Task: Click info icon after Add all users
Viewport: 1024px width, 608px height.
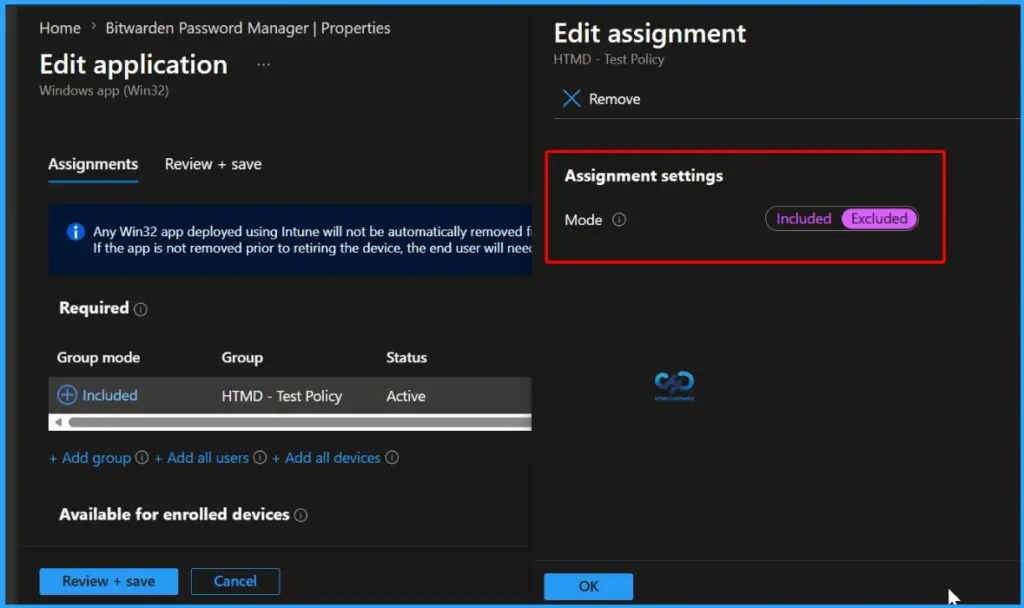Action: (260, 458)
